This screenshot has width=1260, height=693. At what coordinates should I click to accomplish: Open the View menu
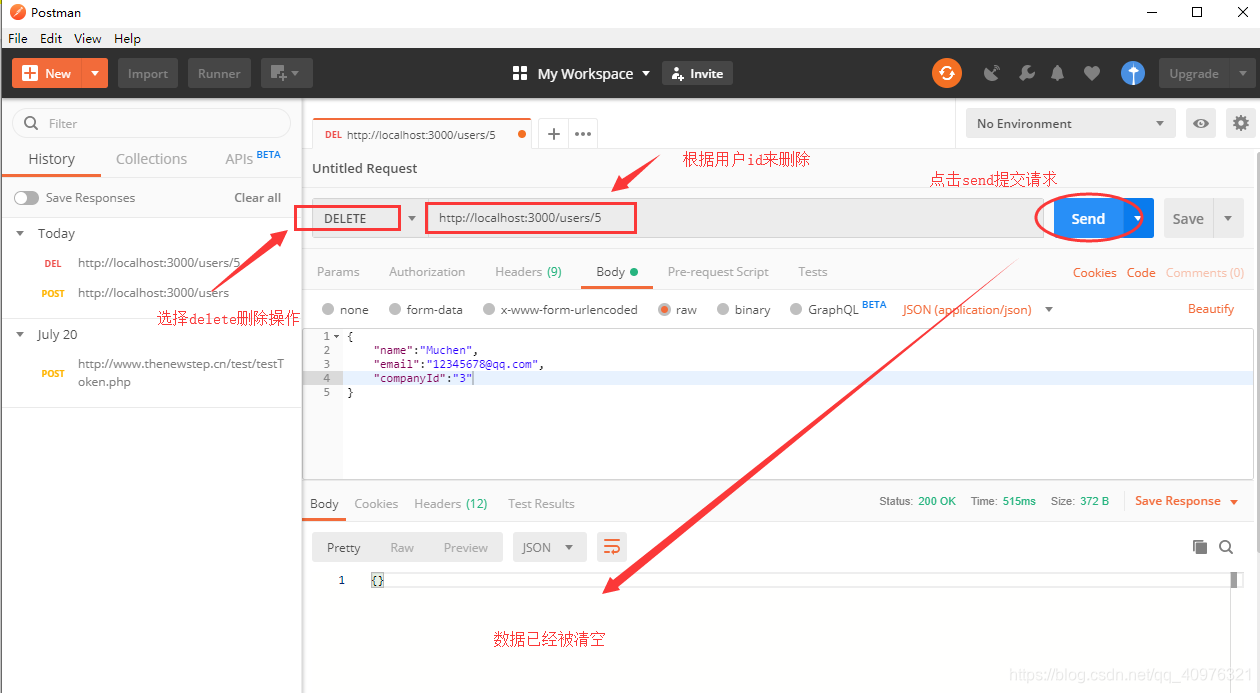[x=88, y=38]
